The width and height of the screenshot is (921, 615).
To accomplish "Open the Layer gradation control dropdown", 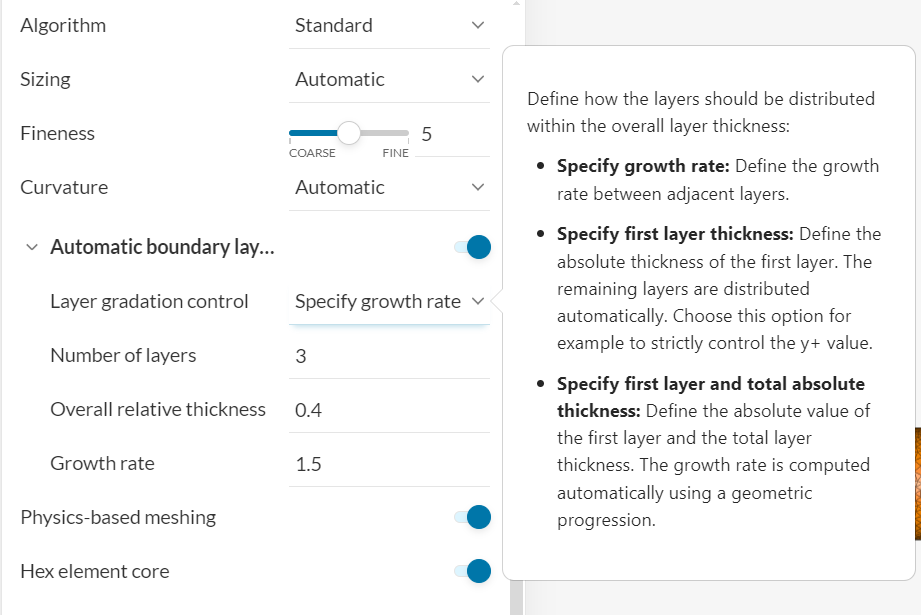I will click(389, 302).
